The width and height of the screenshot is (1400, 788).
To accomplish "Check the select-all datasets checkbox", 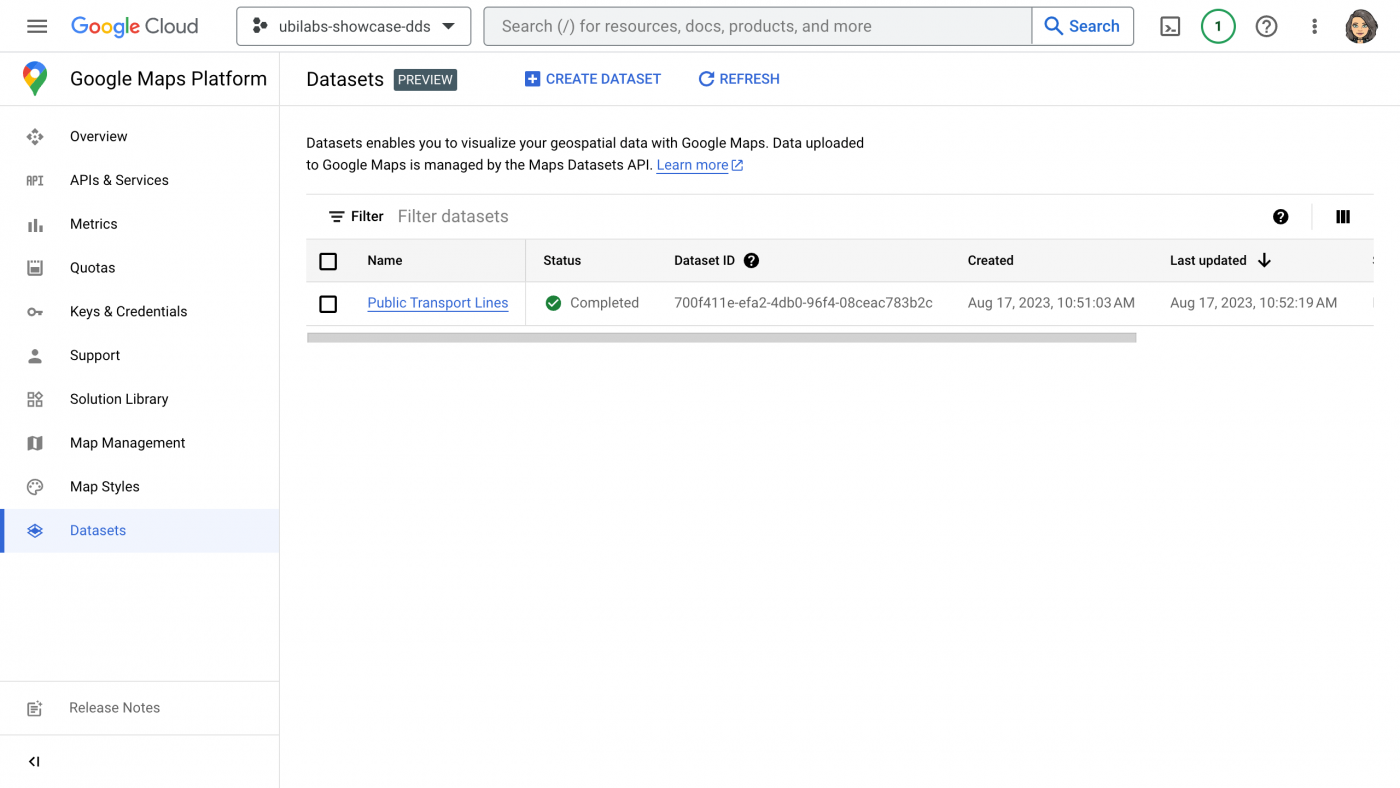I will [328, 261].
